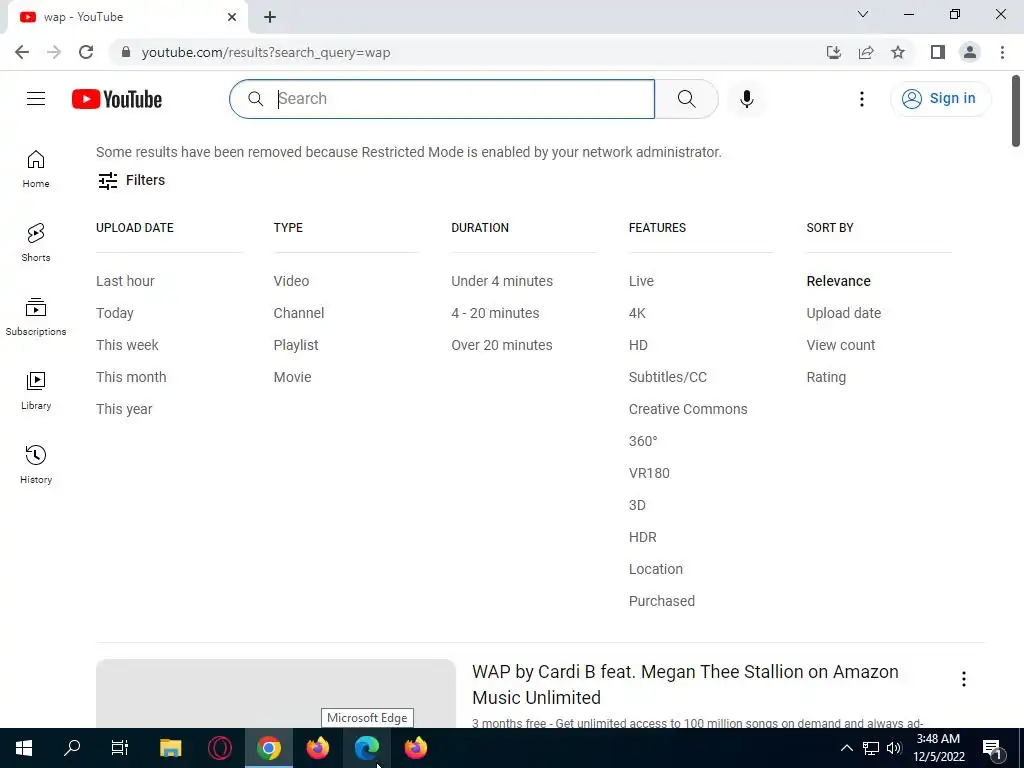1024x768 pixels.
Task: Enable the Creative Commons filter
Action: click(688, 409)
